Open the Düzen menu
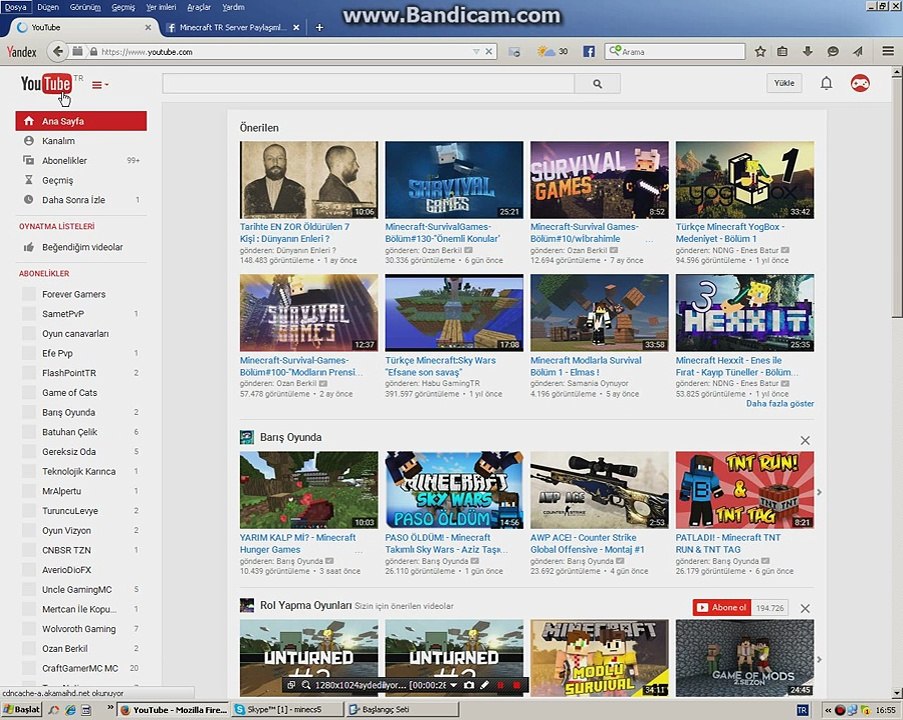903x720 pixels. (48, 7)
